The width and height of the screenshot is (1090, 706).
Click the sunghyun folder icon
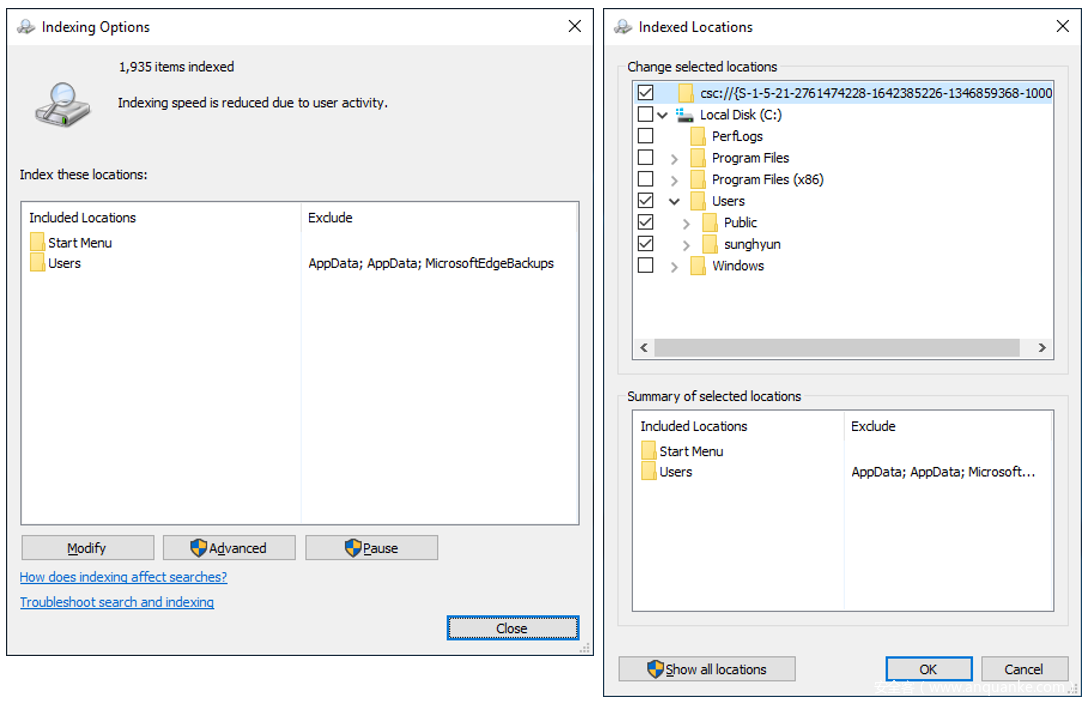[x=710, y=244]
